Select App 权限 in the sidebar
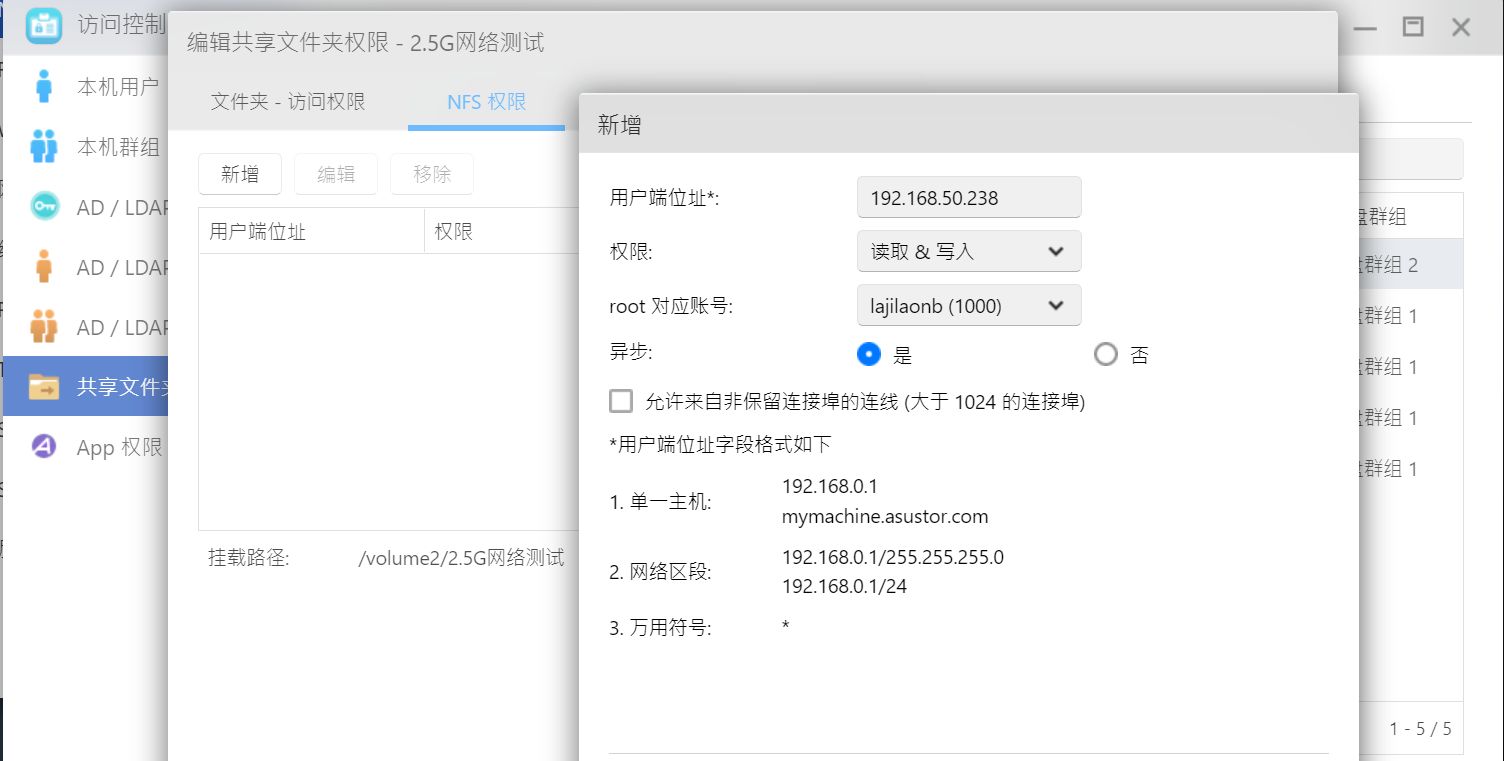 pos(86,447)
